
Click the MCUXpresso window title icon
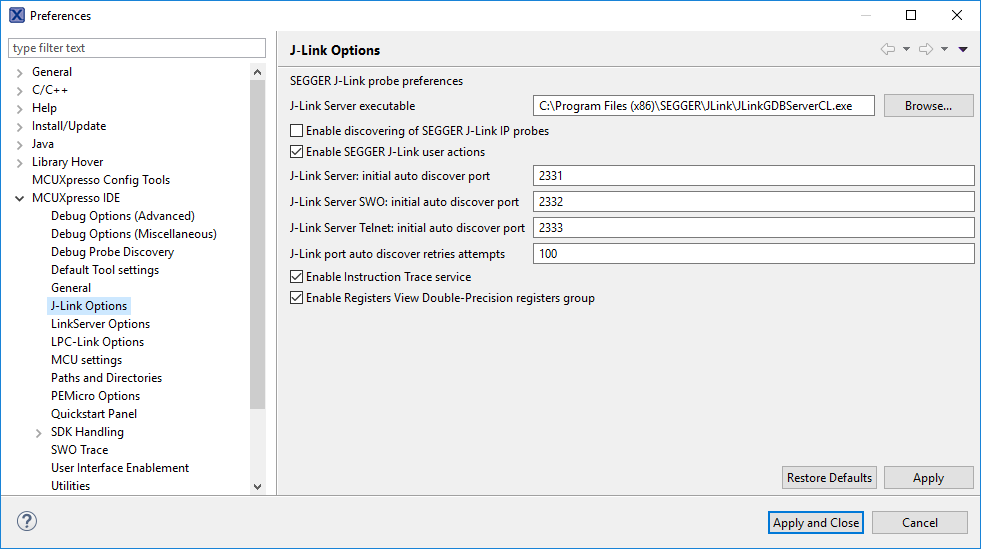pyautogui.click(x=16, y=15)
